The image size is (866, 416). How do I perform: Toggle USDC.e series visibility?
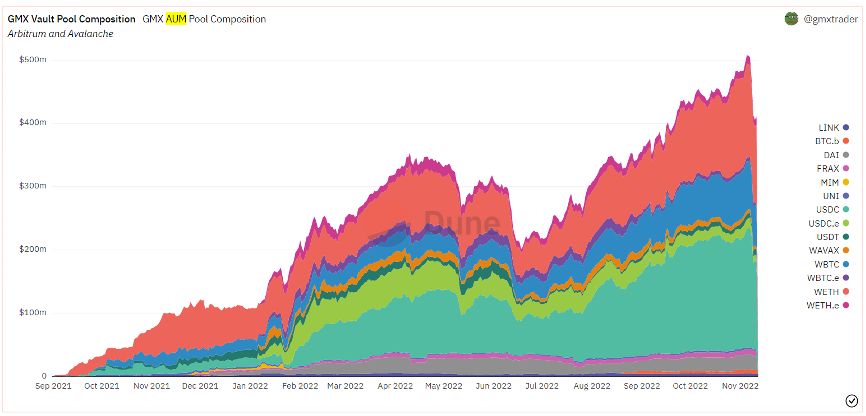pos(831,224)
